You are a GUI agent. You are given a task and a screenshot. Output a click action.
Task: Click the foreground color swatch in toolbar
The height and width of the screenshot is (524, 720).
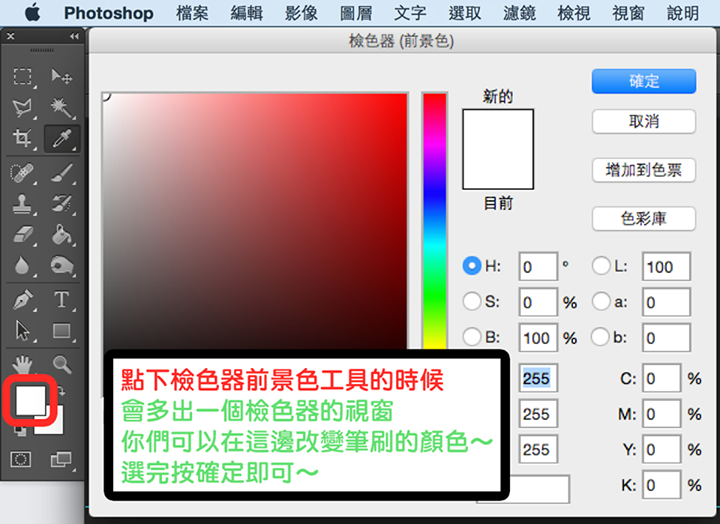pyautogui.click(x=30, y=400)
